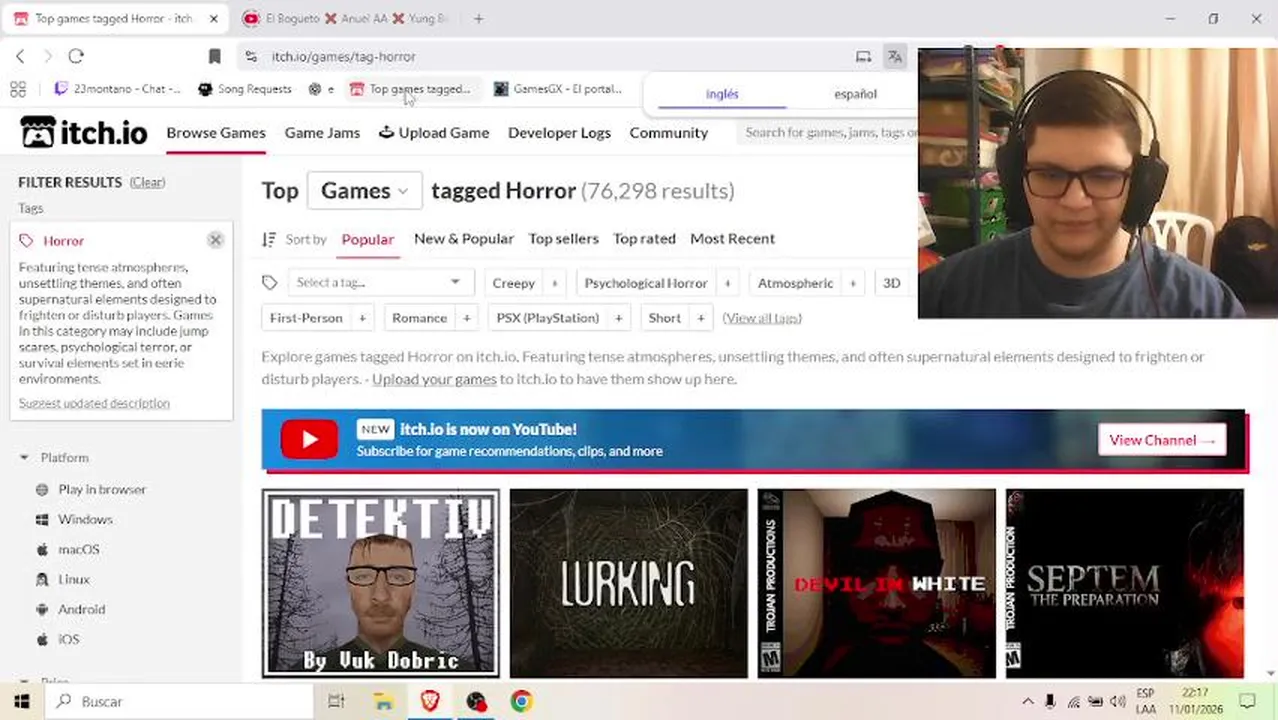This screenshot has width=1278, height=720.
Task: Open Community in the navigation
Action: pos(669,132)
